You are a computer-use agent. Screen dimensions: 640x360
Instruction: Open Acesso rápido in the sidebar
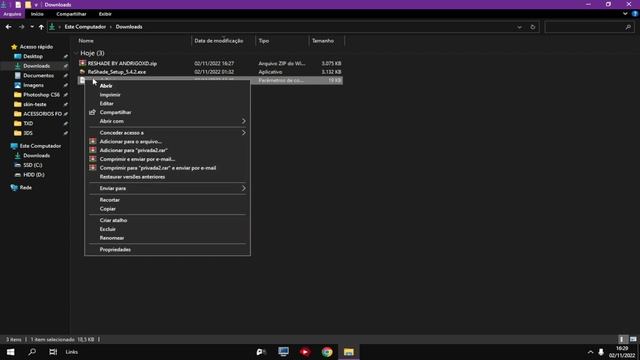click(x=36, y=47)
